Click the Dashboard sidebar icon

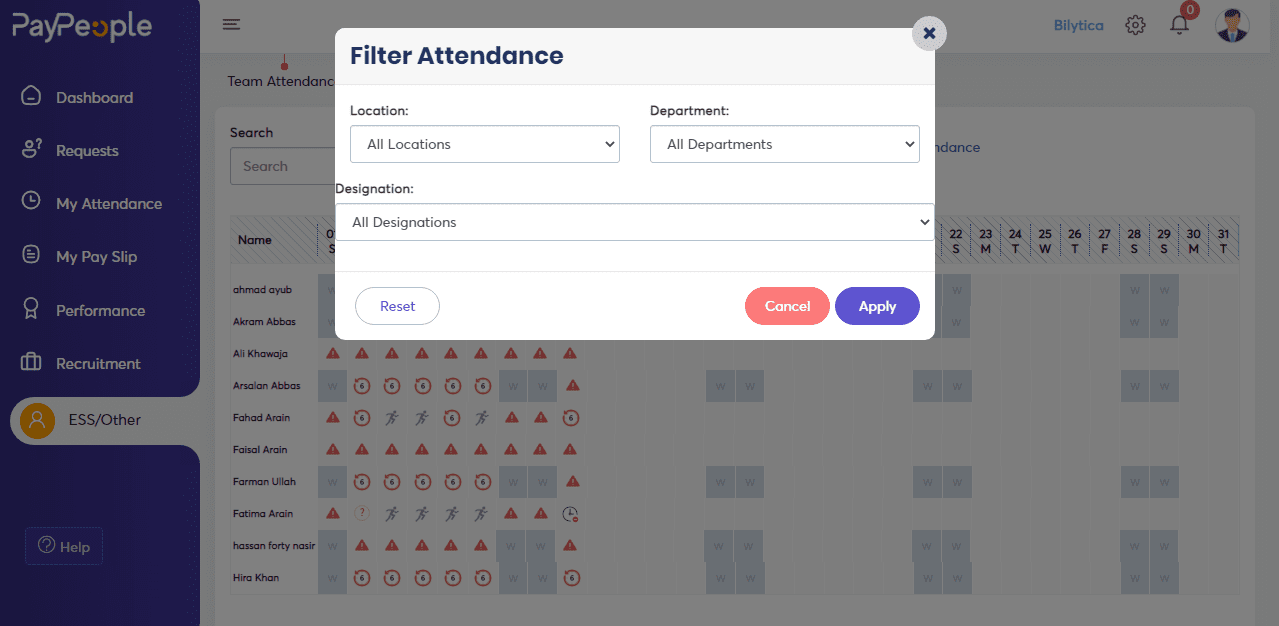31,96
